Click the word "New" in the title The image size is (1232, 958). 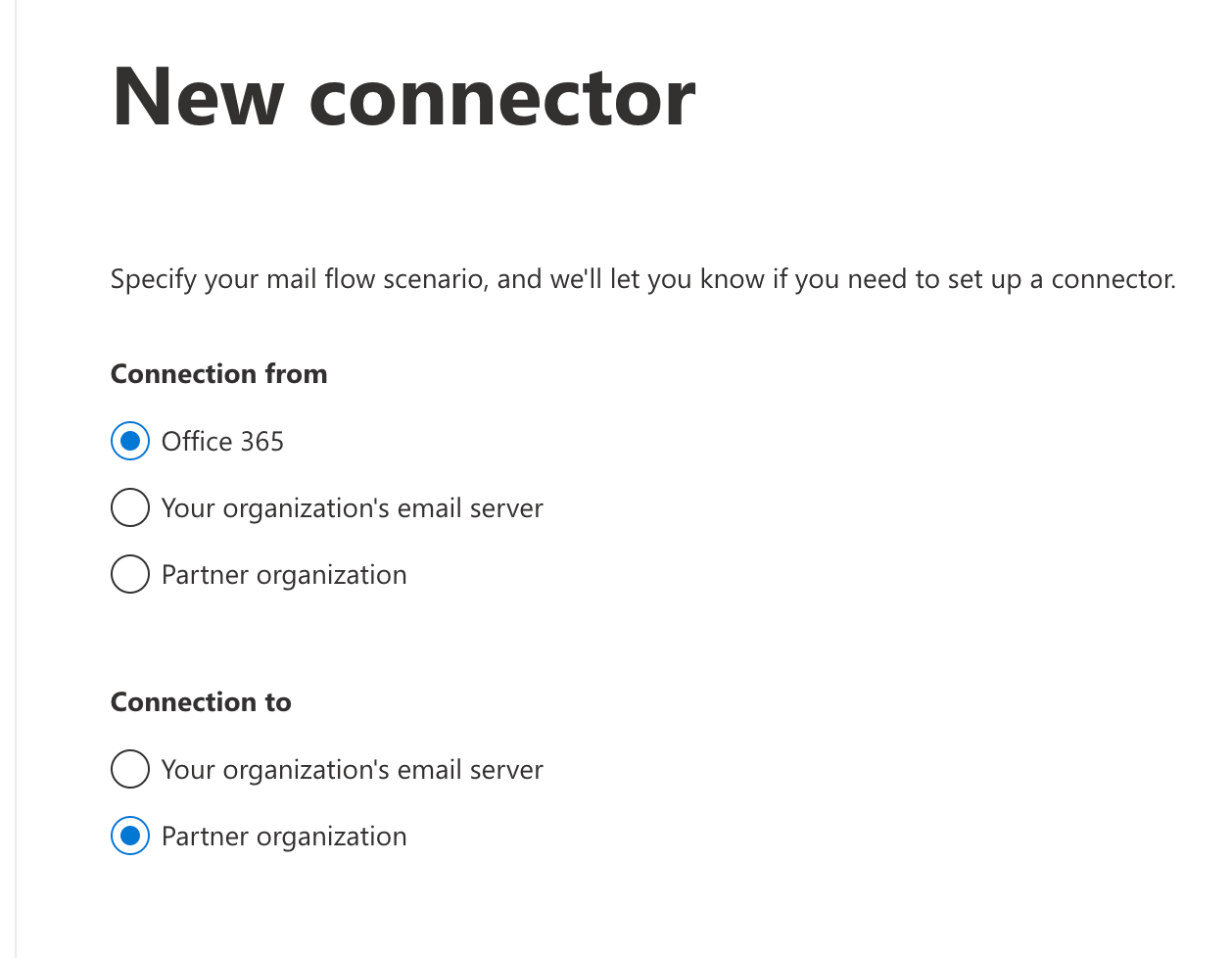click(198, 97)
